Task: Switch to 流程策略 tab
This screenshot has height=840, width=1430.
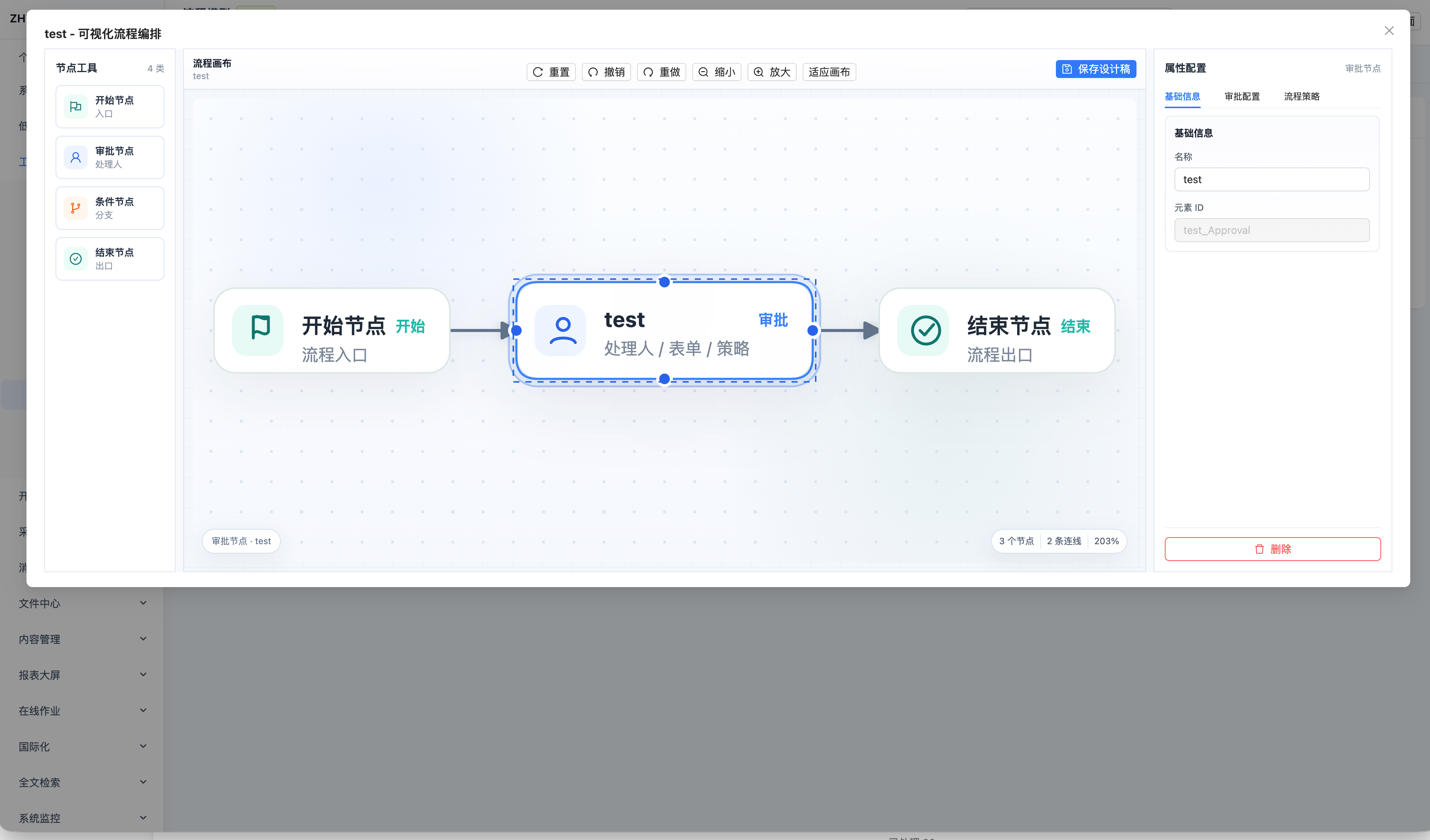Action: (x=1302, y=97)
